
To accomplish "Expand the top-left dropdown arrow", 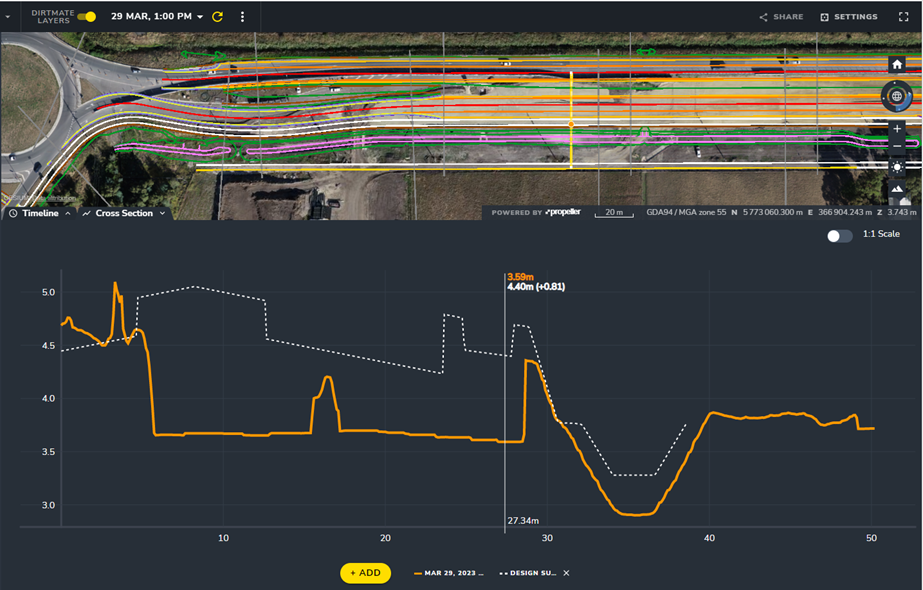I will click(8, 17).
